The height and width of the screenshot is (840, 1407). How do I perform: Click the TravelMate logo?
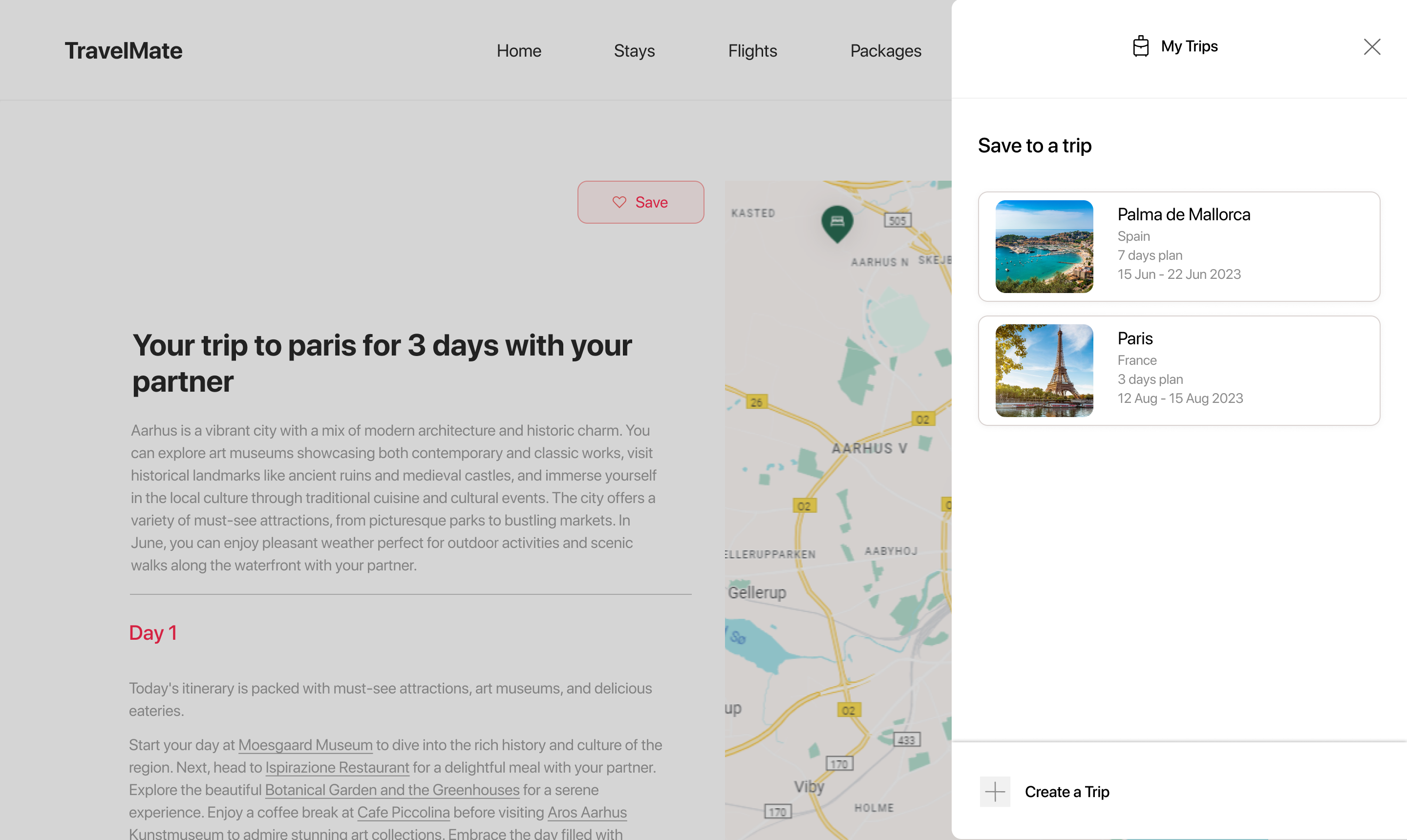pyautogui.click(x=124, y=51)
